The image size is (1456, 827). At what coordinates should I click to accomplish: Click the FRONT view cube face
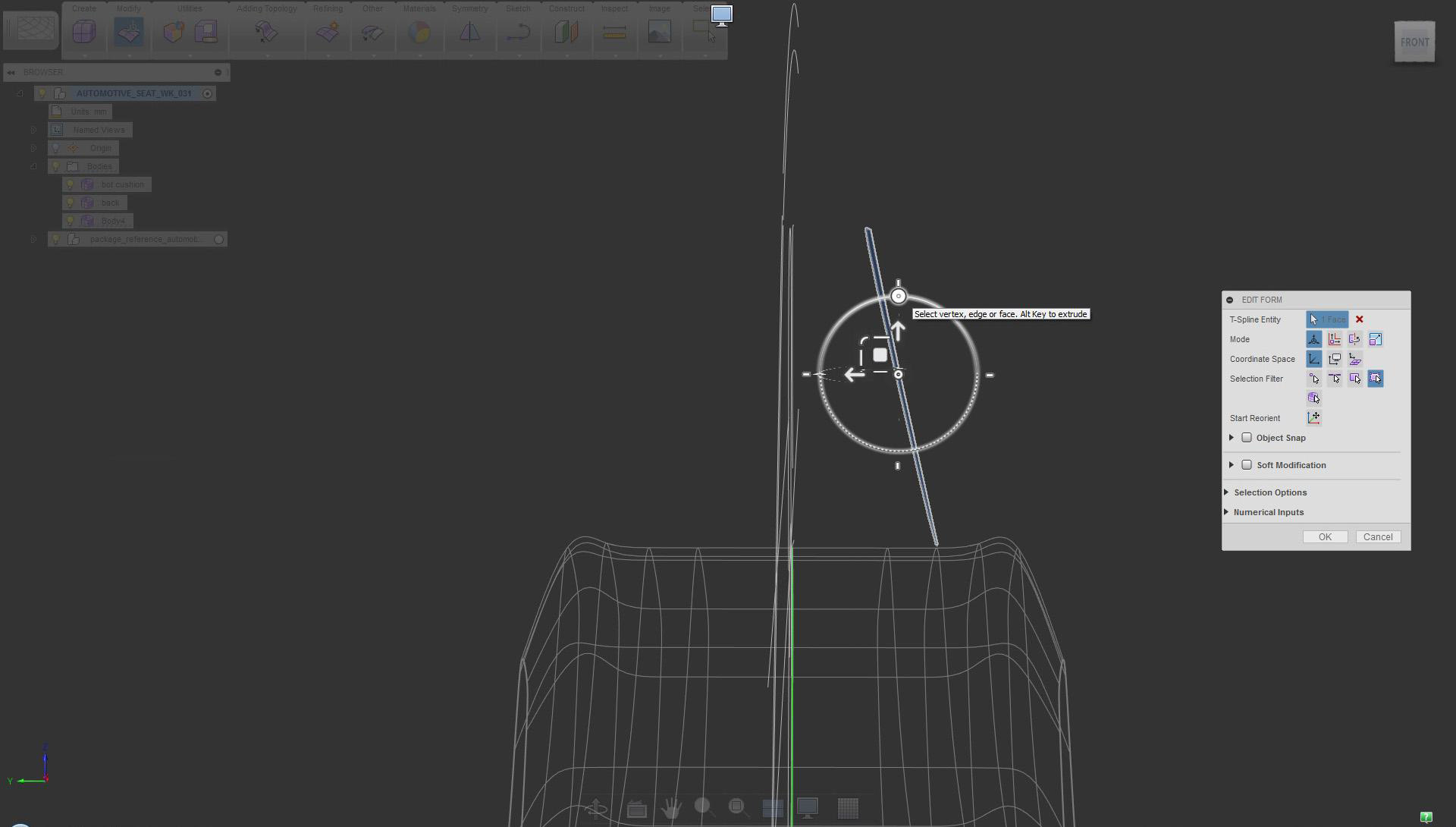[x=1414, y=42]
